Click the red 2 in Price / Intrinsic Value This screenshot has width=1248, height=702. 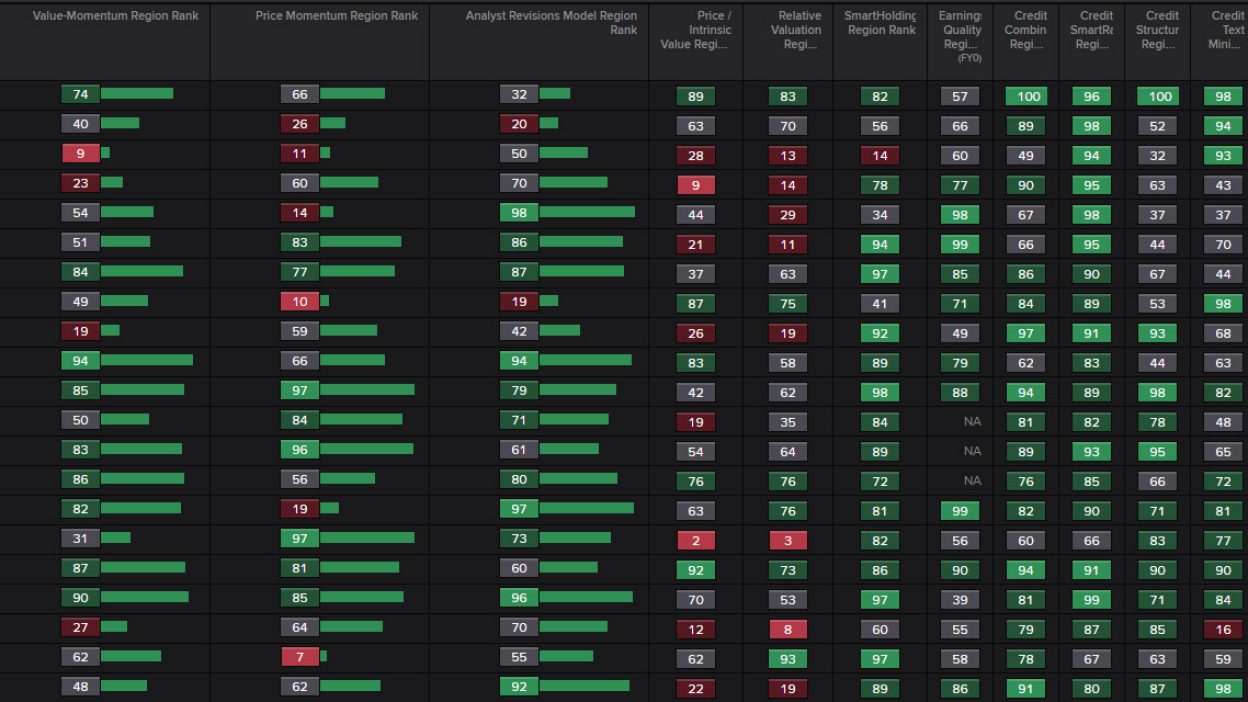pos(695,541)
